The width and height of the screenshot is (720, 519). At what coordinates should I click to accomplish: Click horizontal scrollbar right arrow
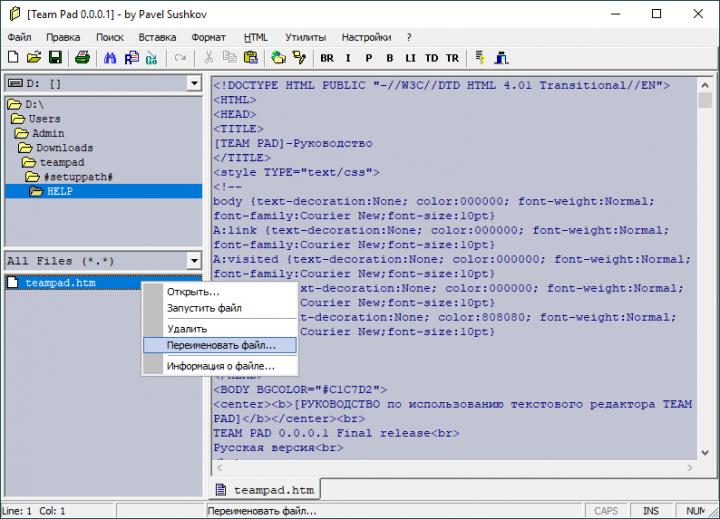point(690,468)
